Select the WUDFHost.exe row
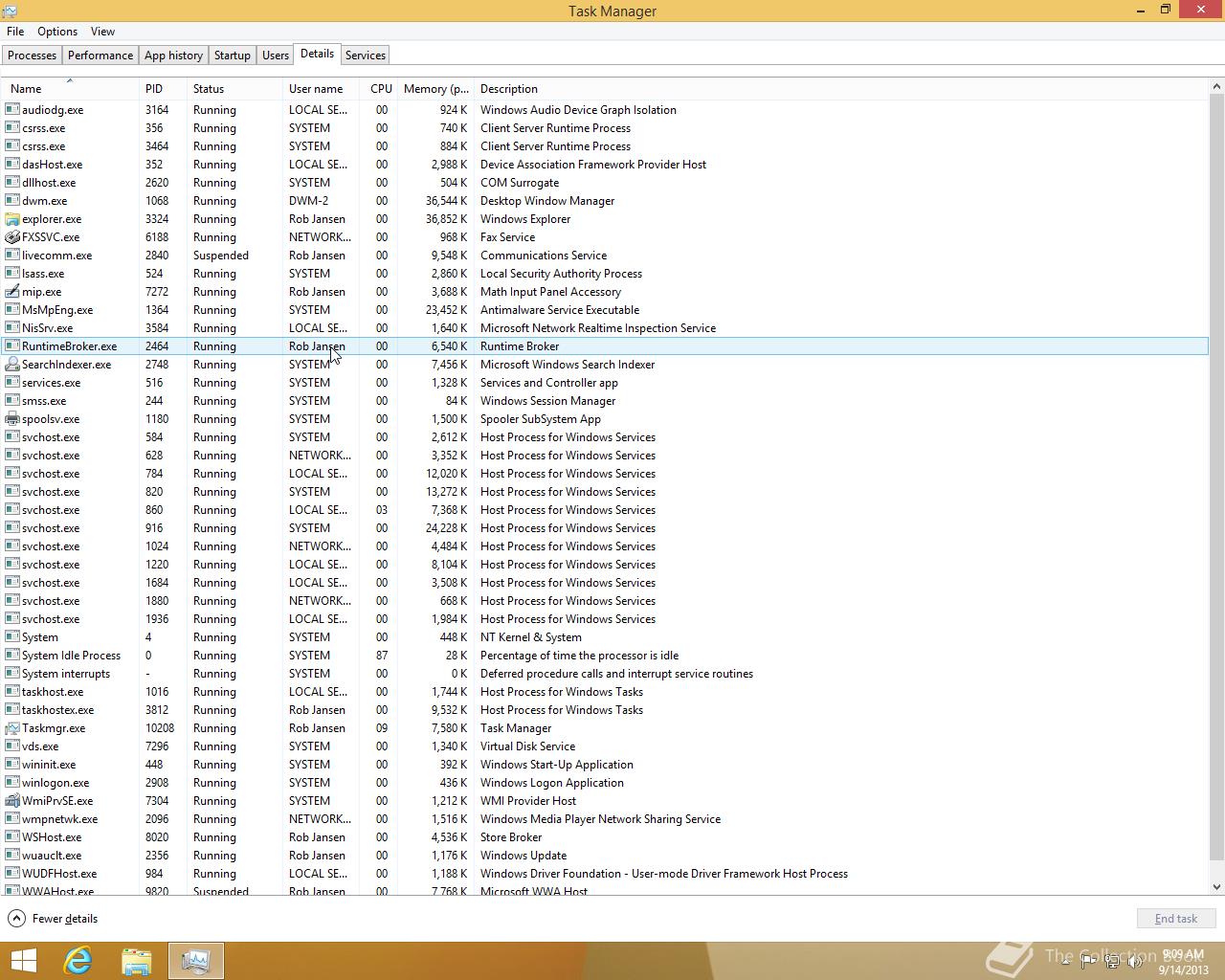Viewport: 1225px width, 980px height. (605, 874)
